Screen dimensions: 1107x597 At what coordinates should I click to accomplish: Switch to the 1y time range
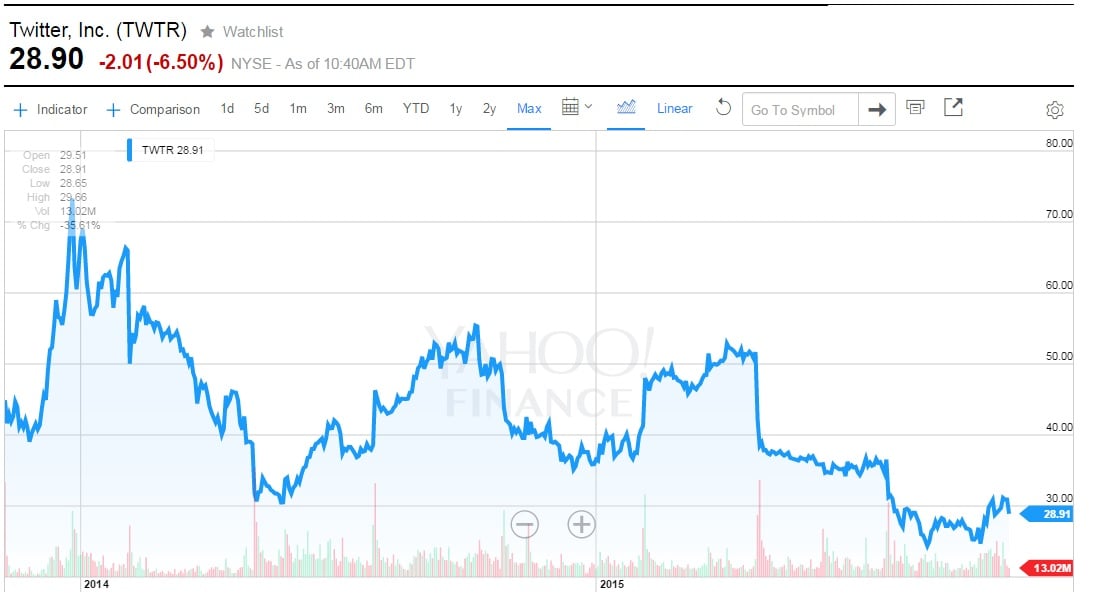point(456,109)
